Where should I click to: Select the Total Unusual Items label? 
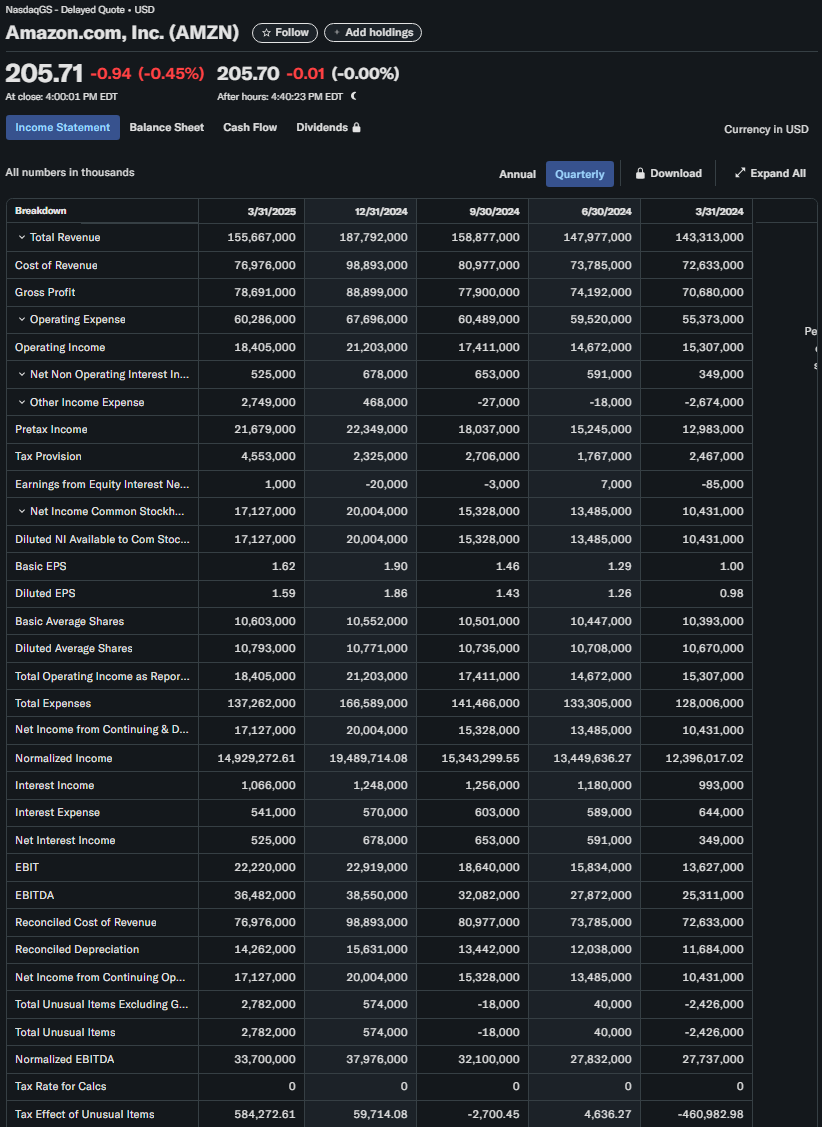65,1032
